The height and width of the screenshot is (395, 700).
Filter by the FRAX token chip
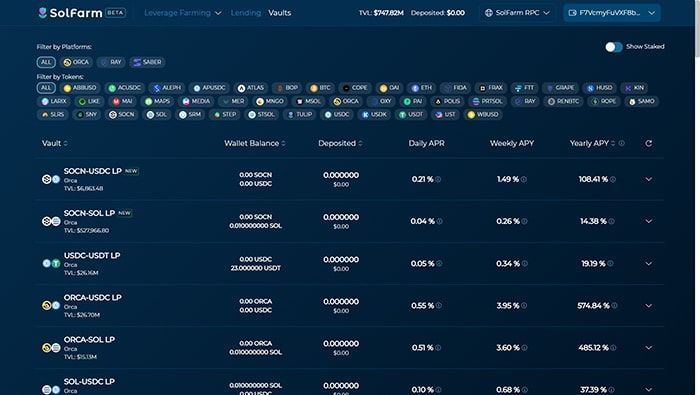pyautogui.click(x=491, y=88)
